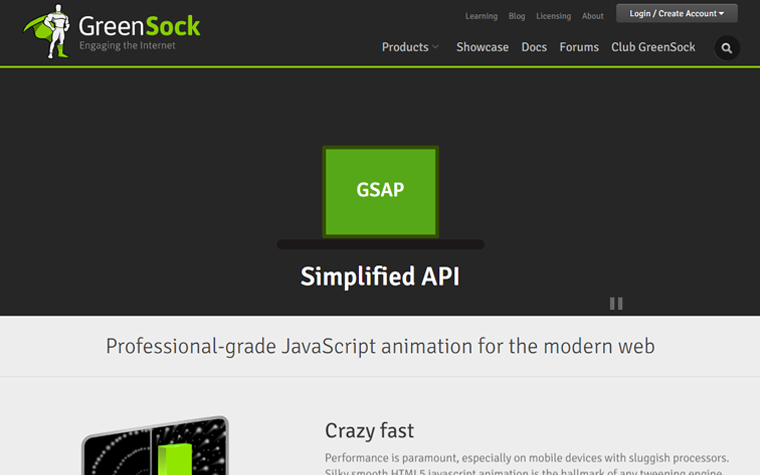Expand the Products menu chevron
The width and height of the screenshot is (760, 475).
coord(436,47)
